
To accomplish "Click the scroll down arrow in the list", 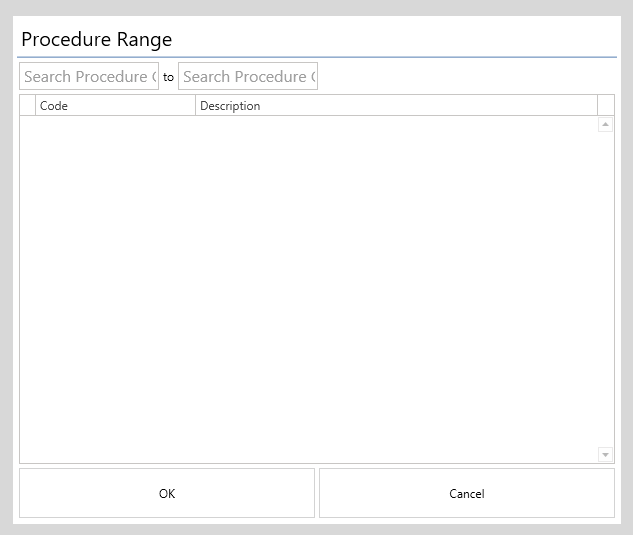I will [605, 455].
